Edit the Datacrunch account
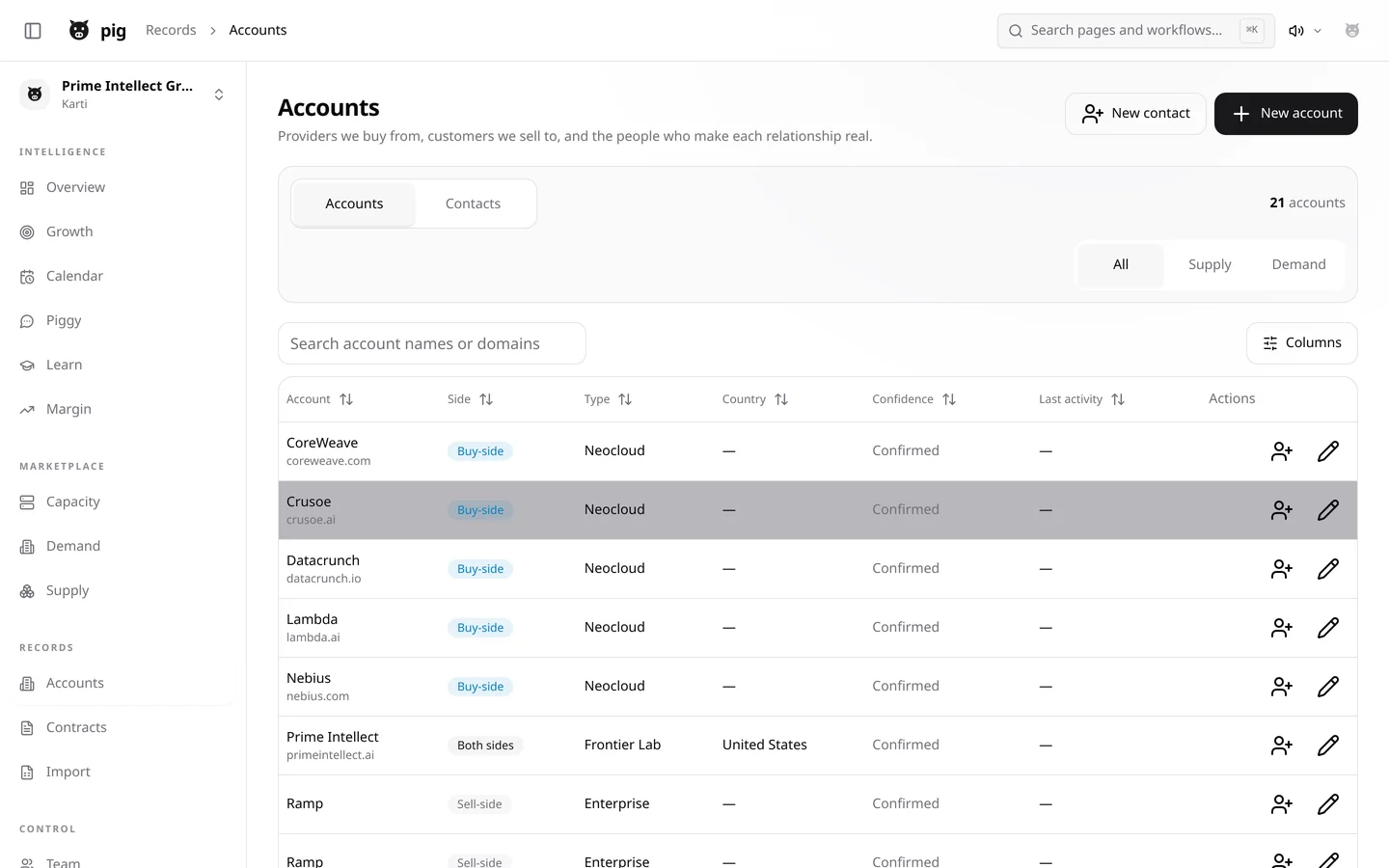The width and height of the screenshot is (1389, 868). coord(1327,569)
